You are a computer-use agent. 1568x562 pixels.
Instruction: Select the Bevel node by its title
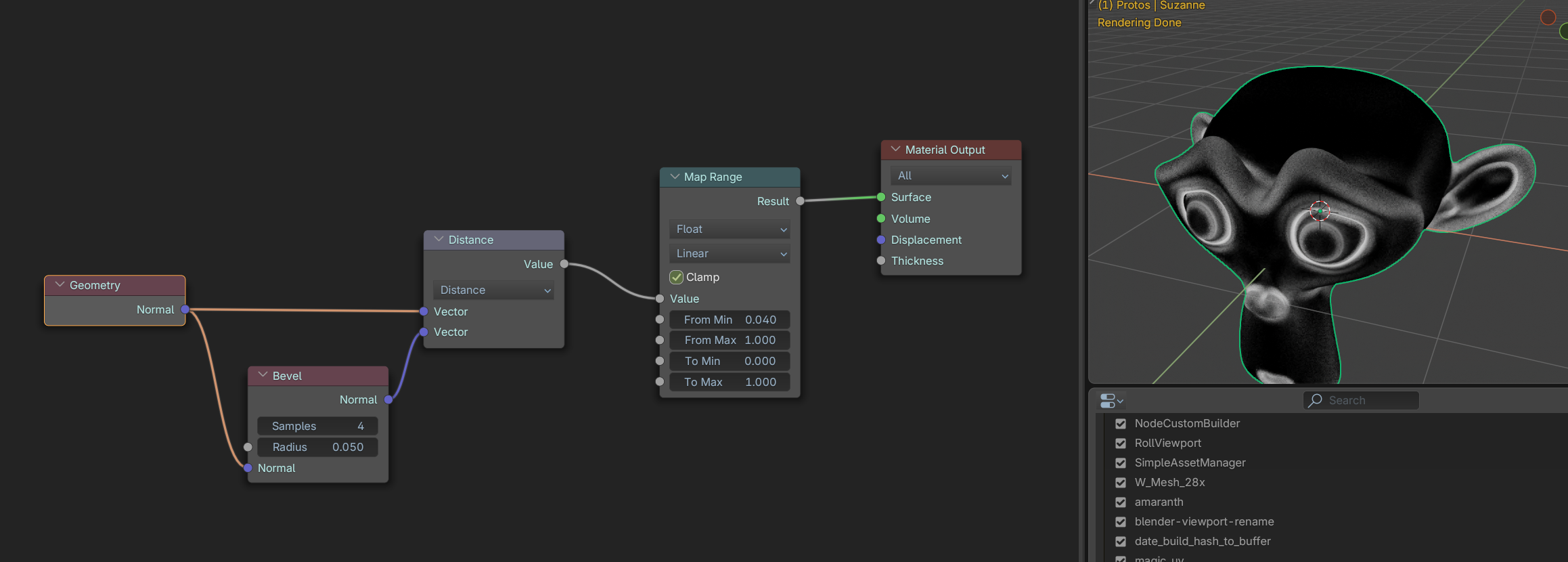287,376
